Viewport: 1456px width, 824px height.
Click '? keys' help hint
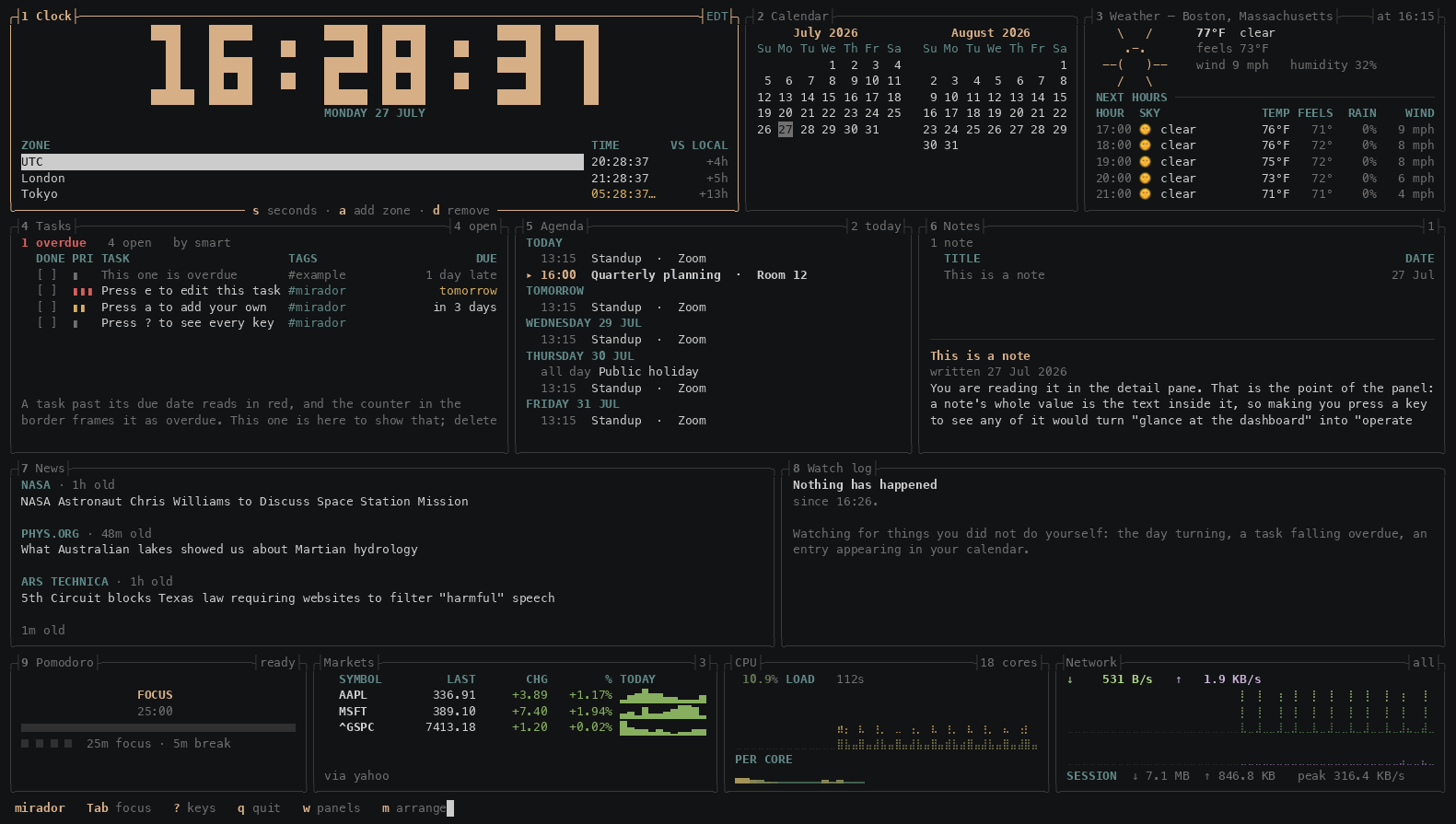coord(194,808)
